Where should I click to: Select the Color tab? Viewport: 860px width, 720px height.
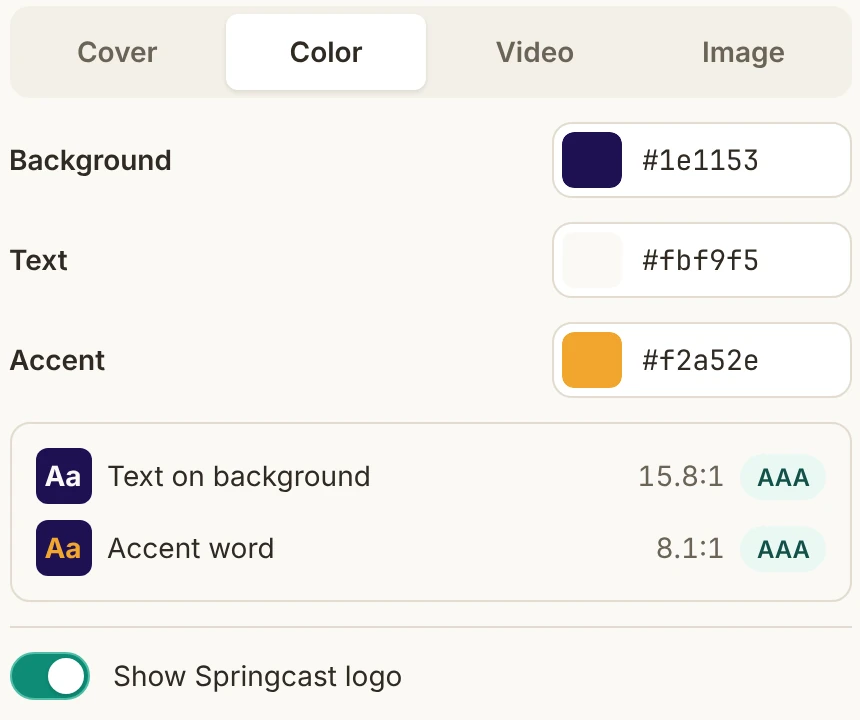point(326,52)
